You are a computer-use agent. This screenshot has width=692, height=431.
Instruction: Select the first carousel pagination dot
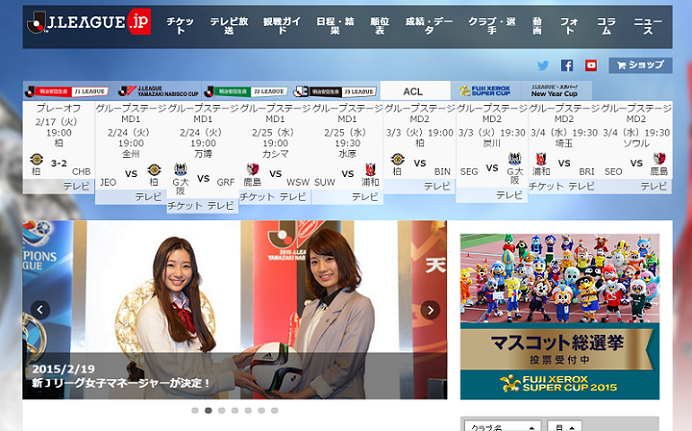coord(195,410)
